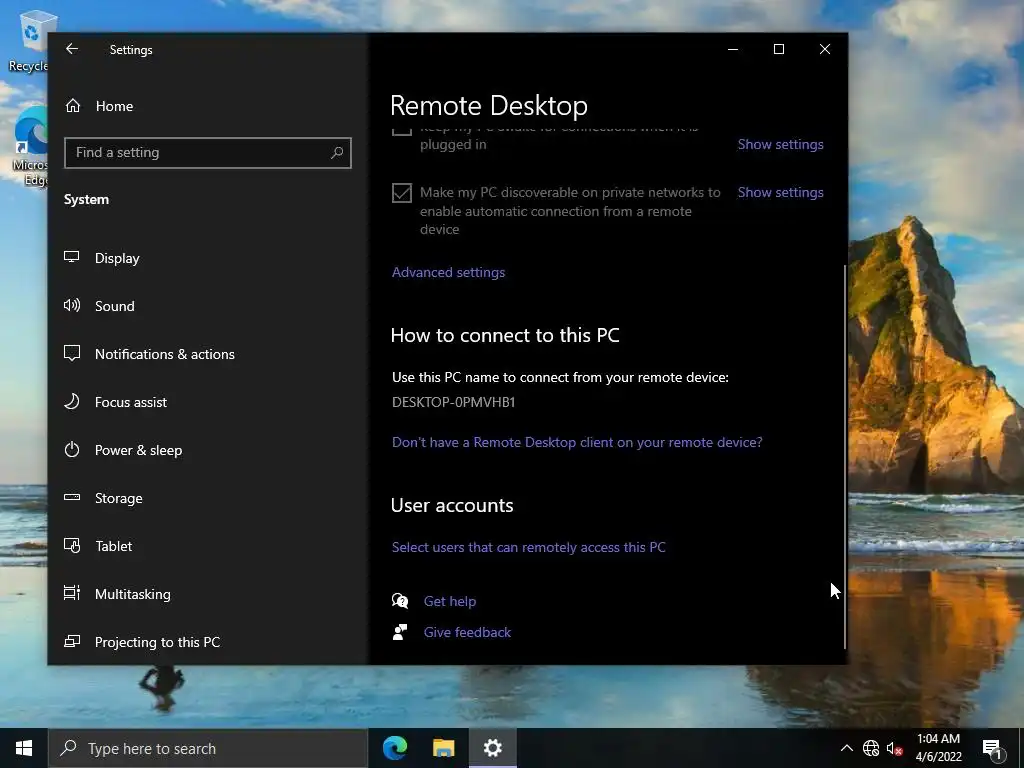The image size is (1024, 768).
Task: Select the Storage drive icon
Action: pos(72,497)
